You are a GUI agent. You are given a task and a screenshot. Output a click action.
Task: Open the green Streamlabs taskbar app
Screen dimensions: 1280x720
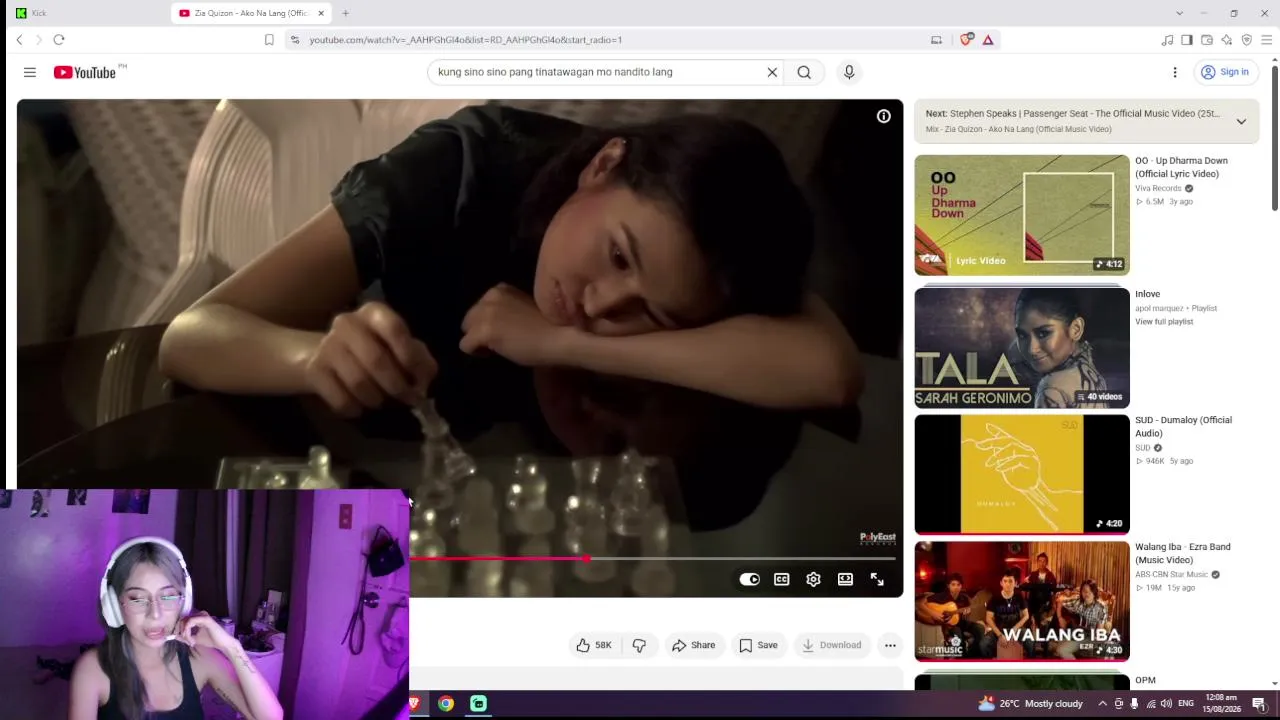[x=478, y=704]
